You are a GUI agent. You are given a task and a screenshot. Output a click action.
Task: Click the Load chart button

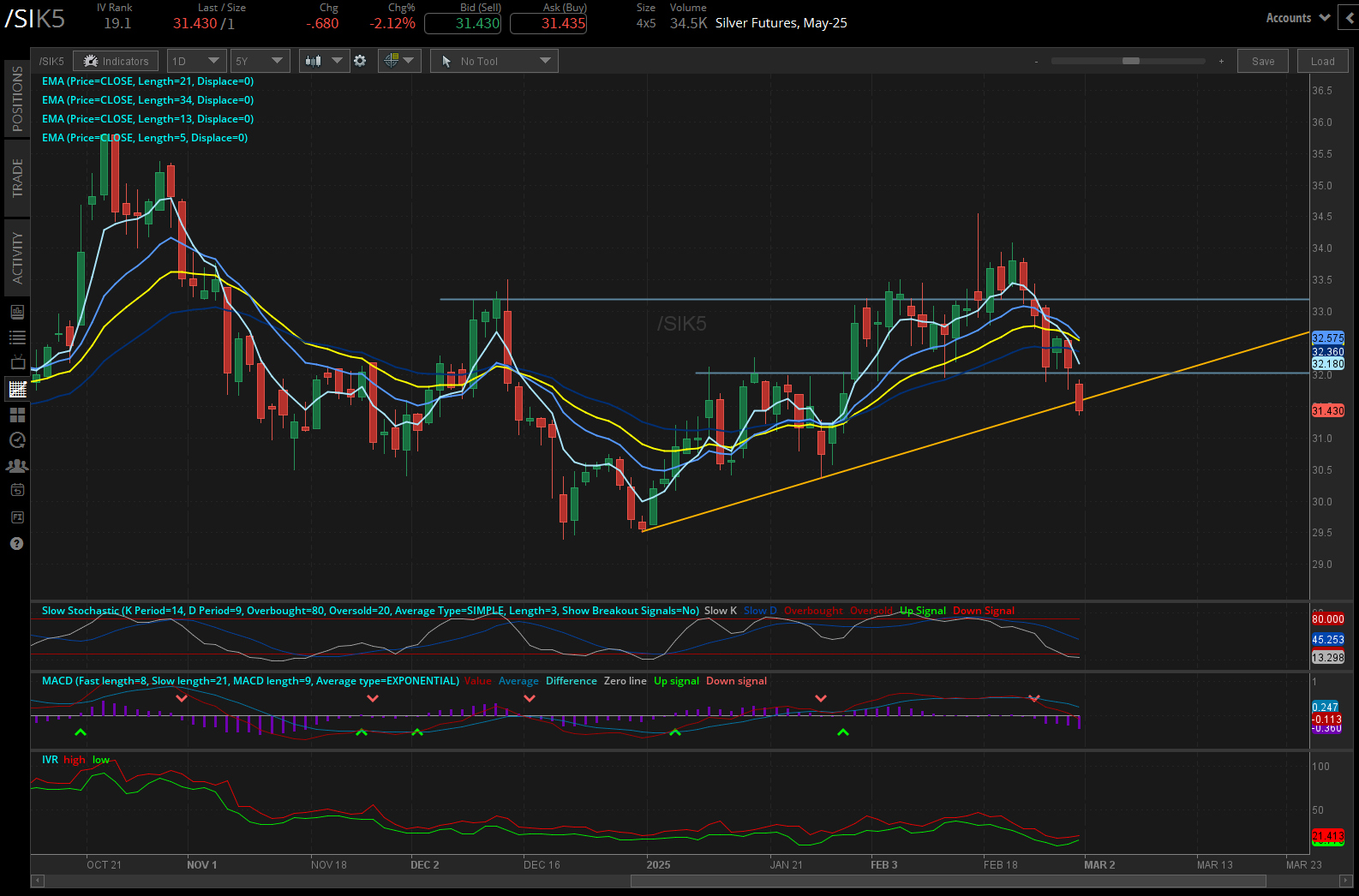(x=1323, y=61)
